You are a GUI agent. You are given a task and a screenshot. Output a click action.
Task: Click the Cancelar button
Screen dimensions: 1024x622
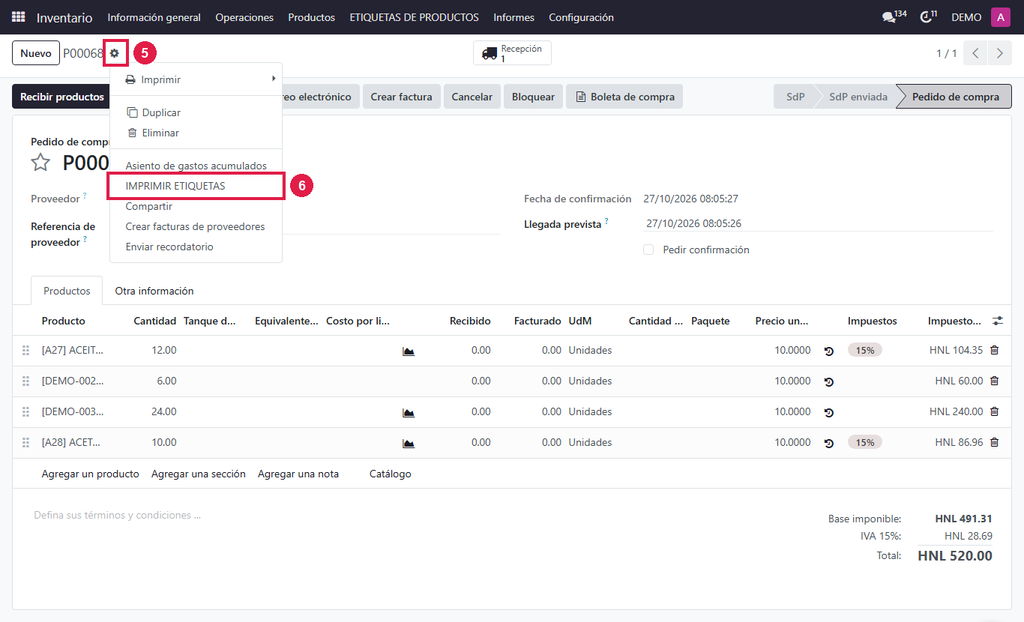[472, 97]
